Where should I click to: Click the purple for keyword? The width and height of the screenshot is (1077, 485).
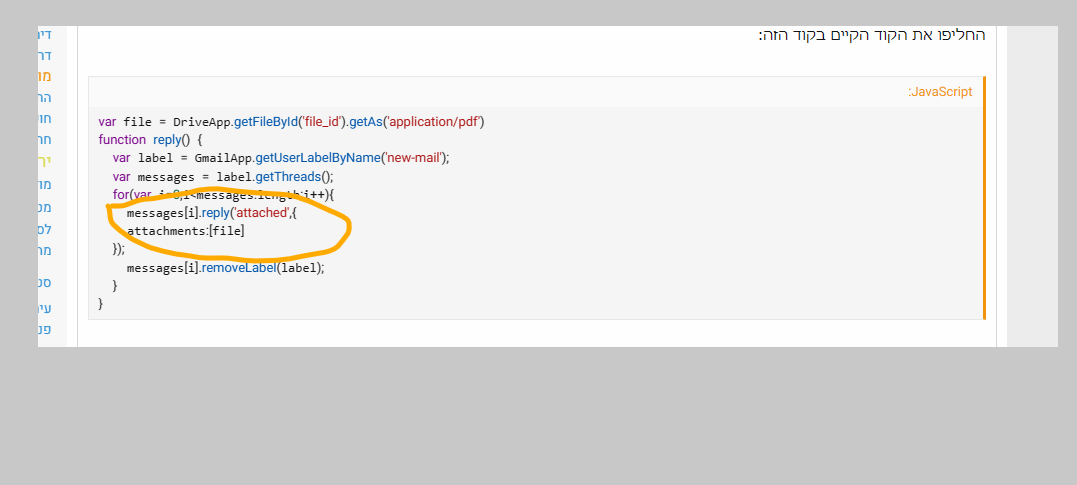pos(120,194)
